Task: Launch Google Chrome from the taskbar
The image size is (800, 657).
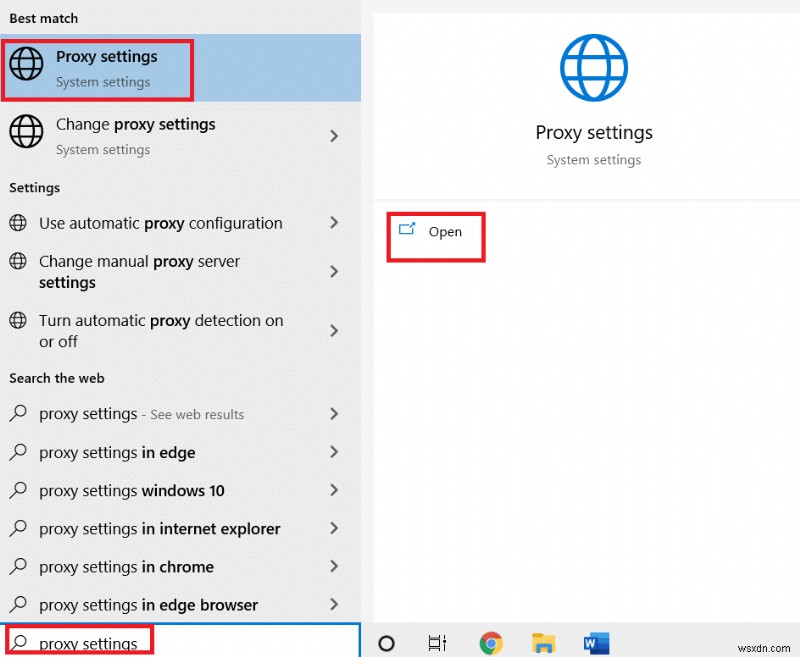Action: pyautogui.click(x=491, y=643)
